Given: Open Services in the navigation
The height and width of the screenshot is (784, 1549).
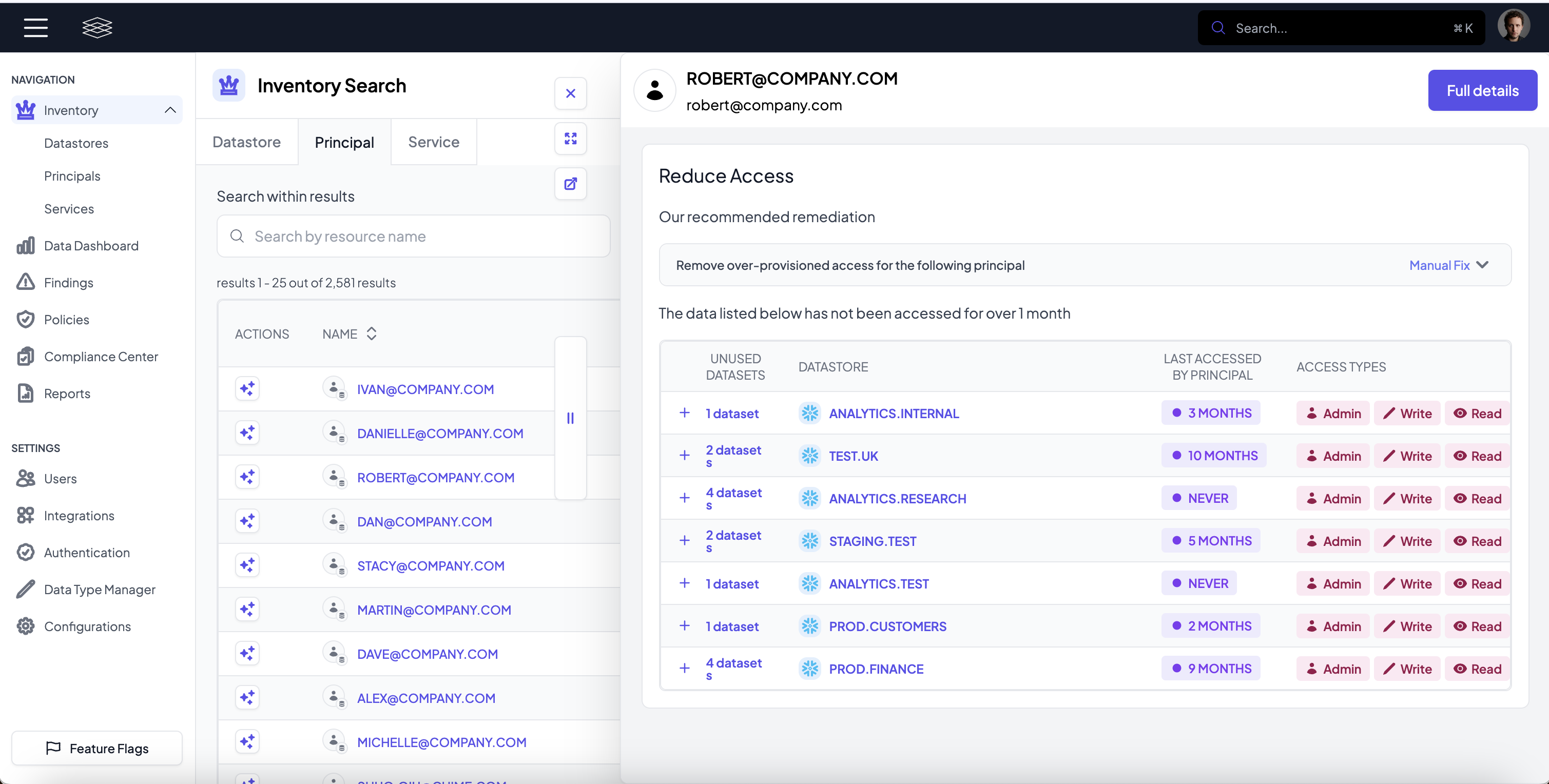Looking at the screenshot, I should coord(69,209).
